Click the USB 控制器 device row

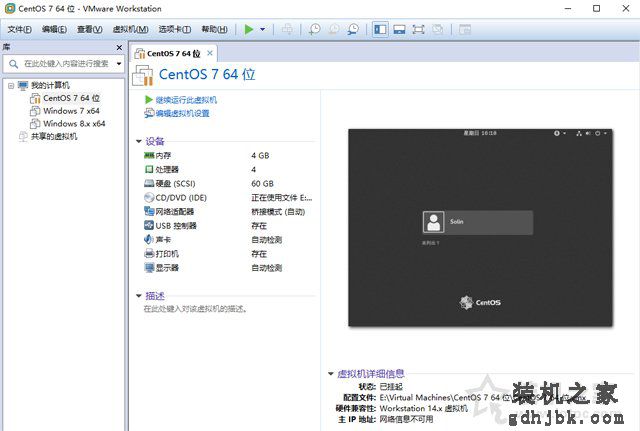228,226
